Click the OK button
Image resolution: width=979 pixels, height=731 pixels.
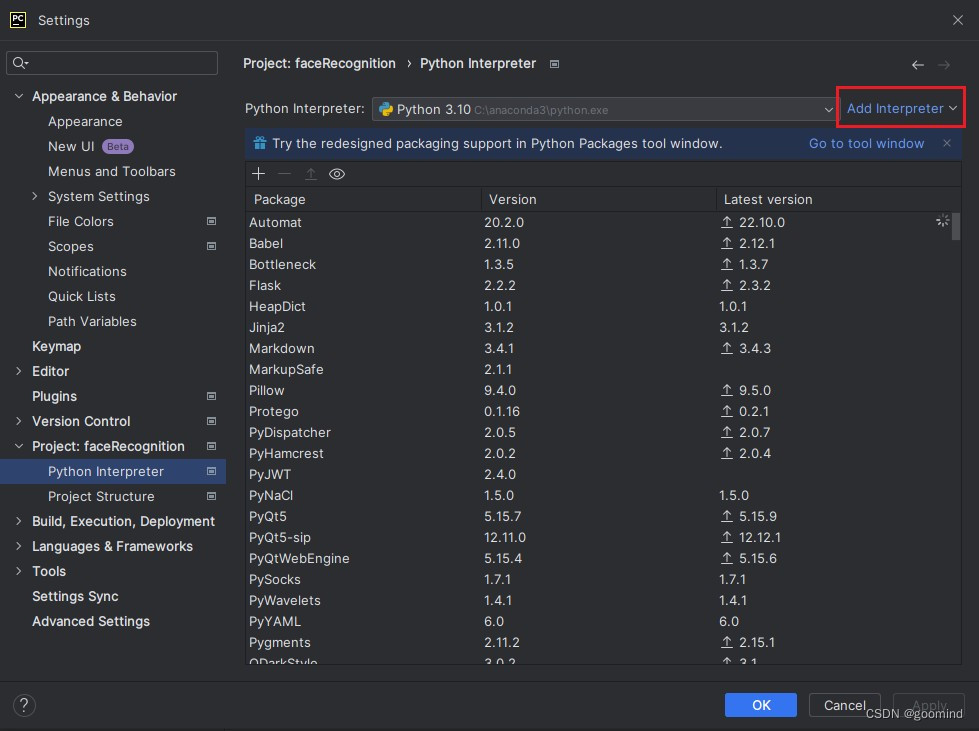[x=760, y=705]
